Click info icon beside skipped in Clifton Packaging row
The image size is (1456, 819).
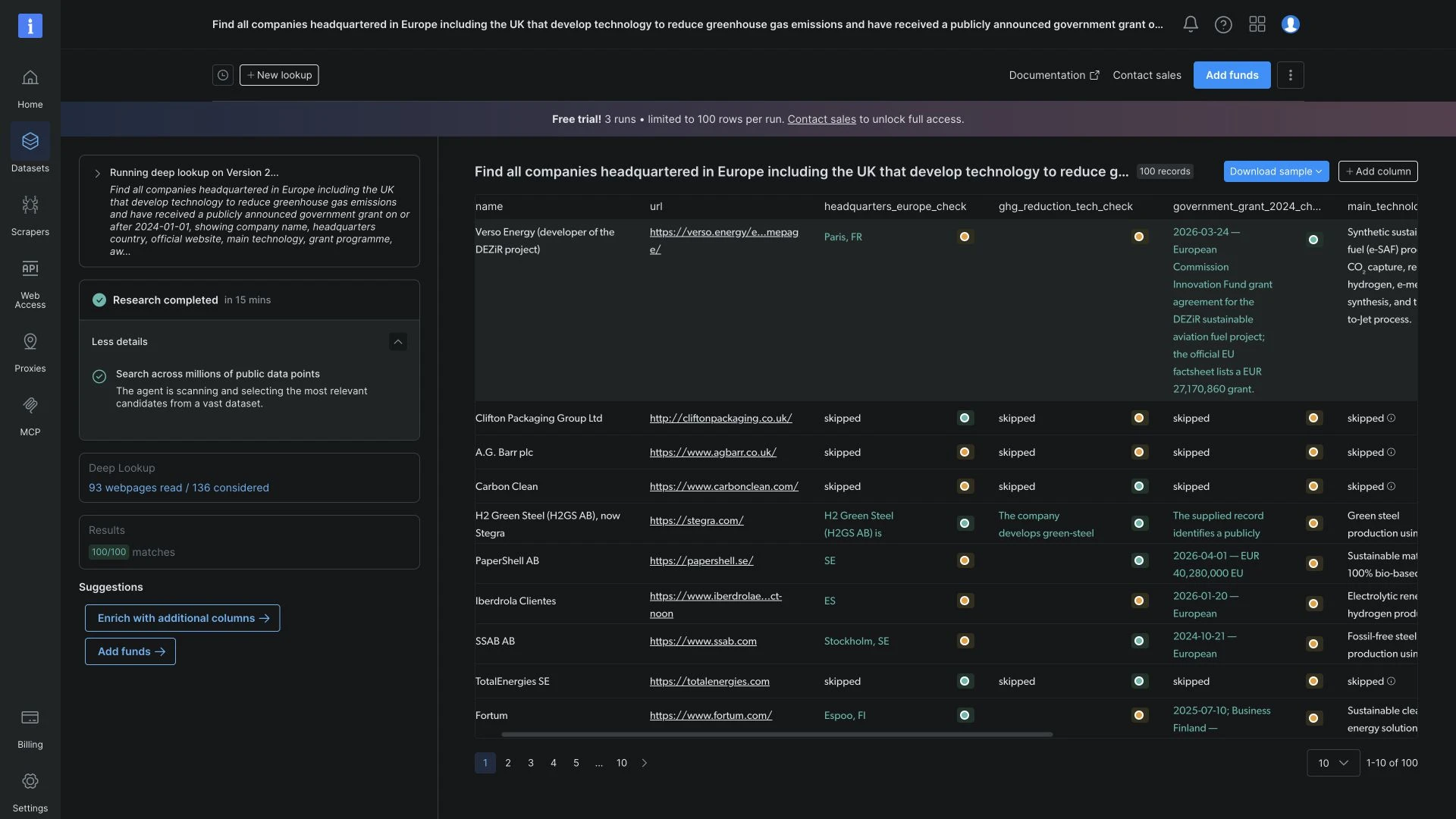tap(1391, 418)
